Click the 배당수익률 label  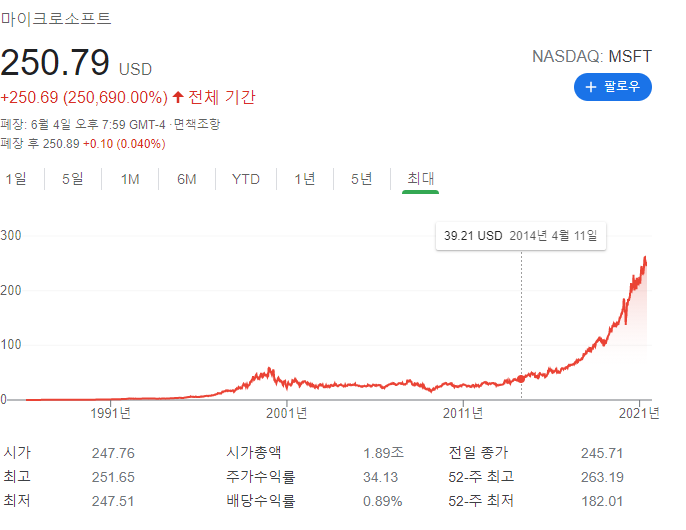click(260, 500)
